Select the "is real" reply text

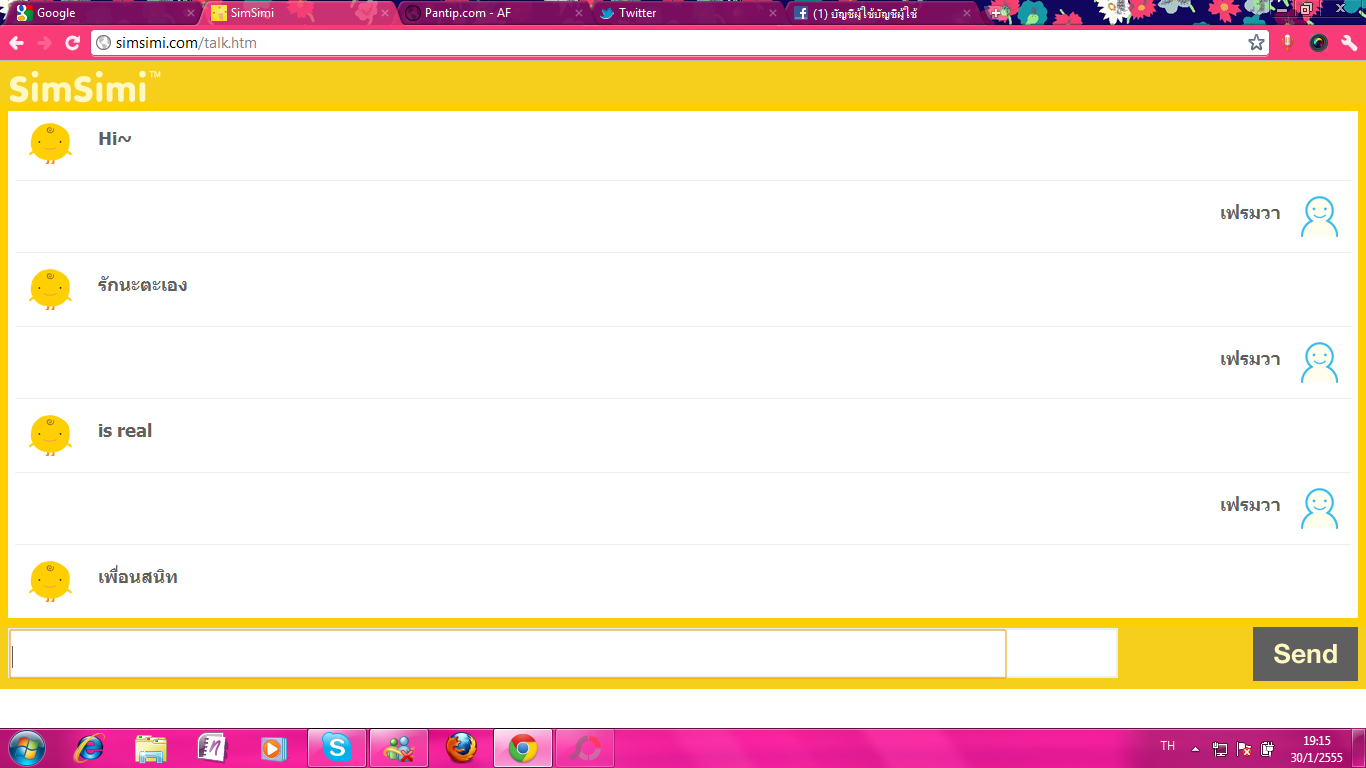point(125,431)
